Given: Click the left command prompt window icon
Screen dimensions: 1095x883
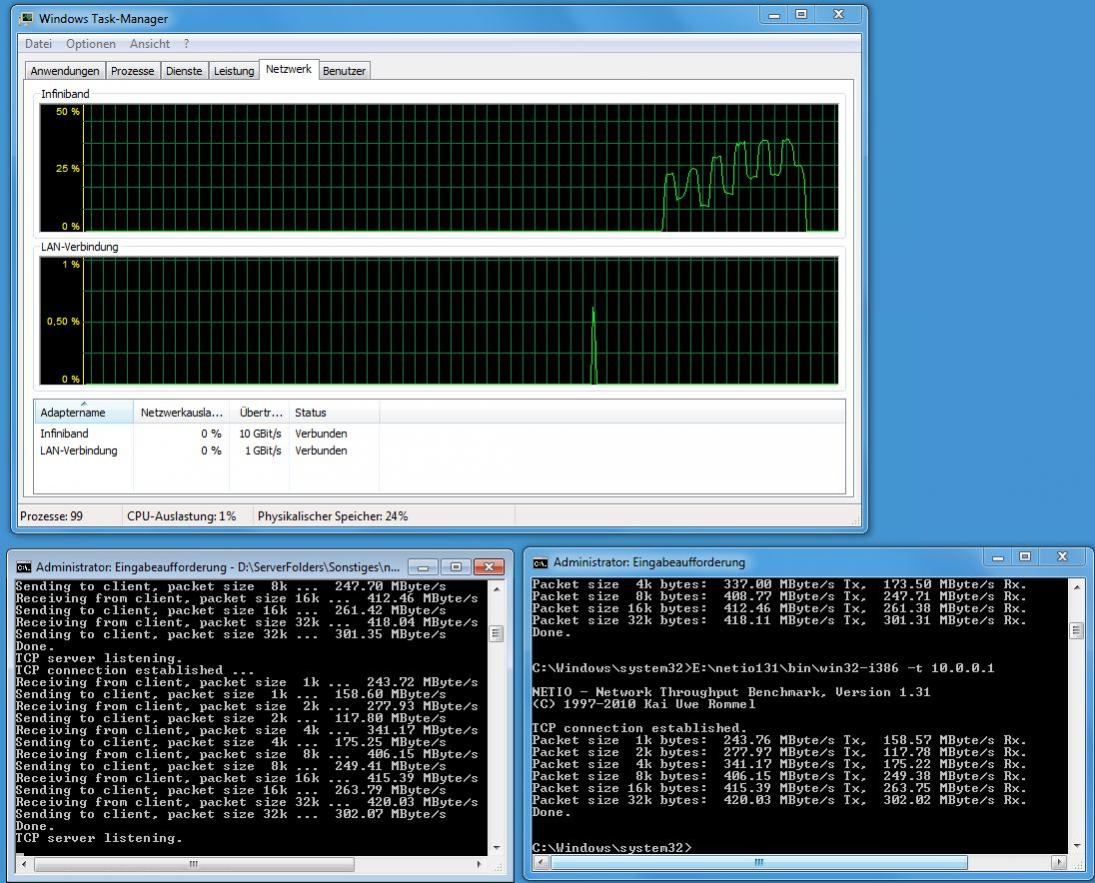Looking at the screenshot, I should [24, 567].
